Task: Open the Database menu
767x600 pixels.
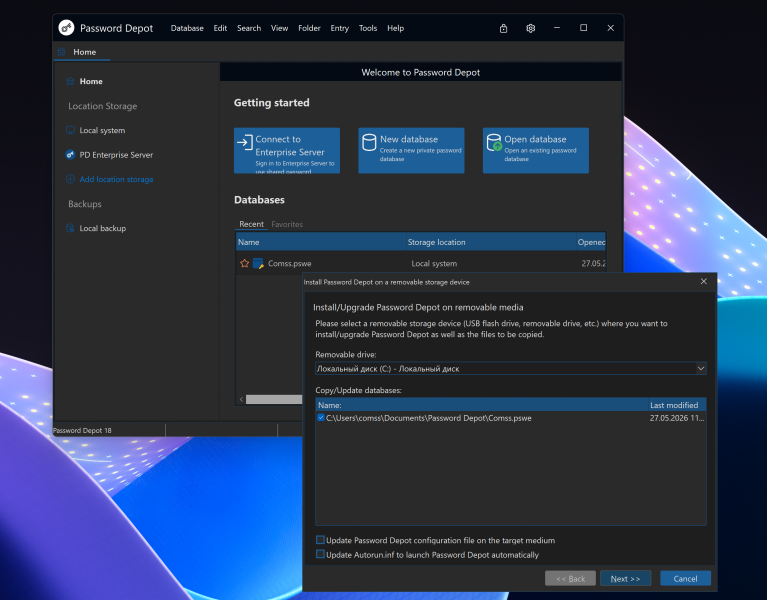Action: tap(187, 28)
